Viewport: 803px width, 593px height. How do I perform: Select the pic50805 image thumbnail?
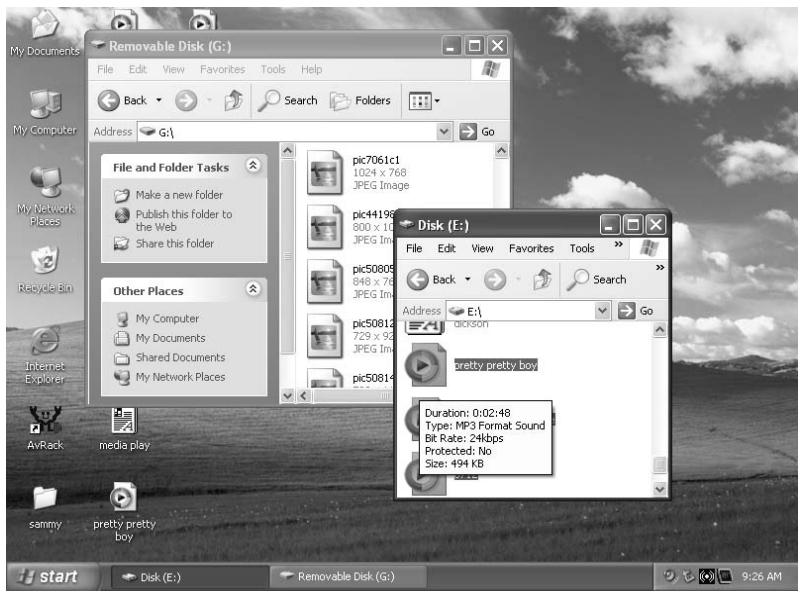[x=325, y=281]
